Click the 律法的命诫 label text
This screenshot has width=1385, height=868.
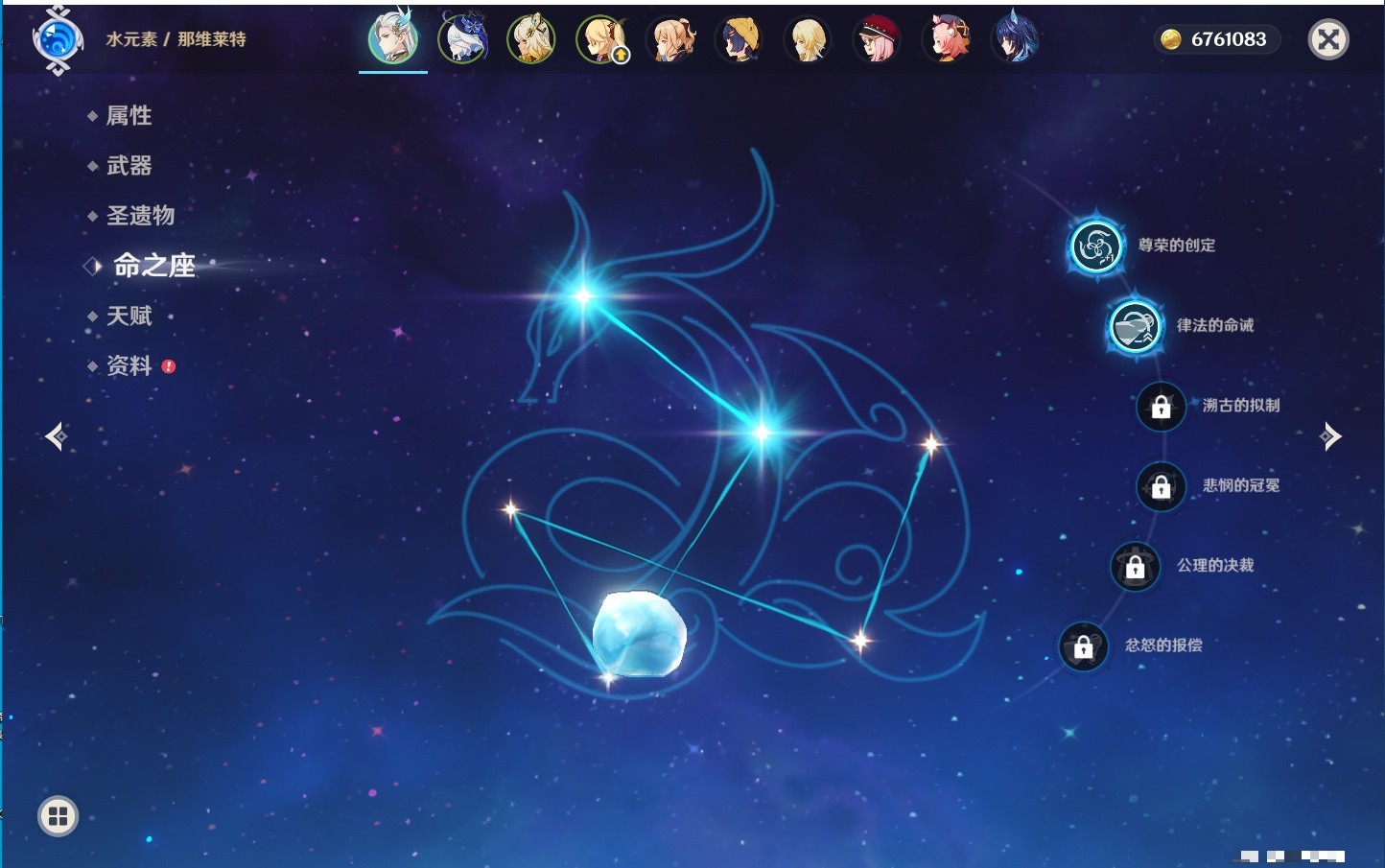pyautogui.click(x=1215, y=325)
